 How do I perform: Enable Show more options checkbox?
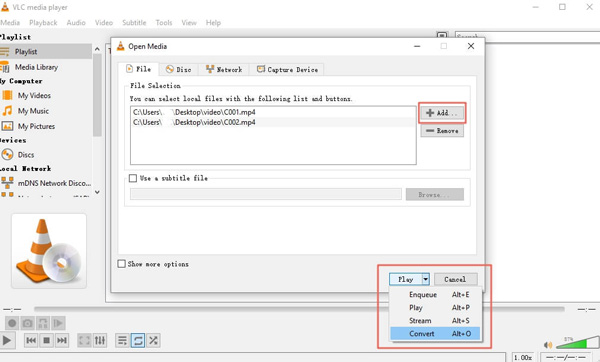[122, 264]
